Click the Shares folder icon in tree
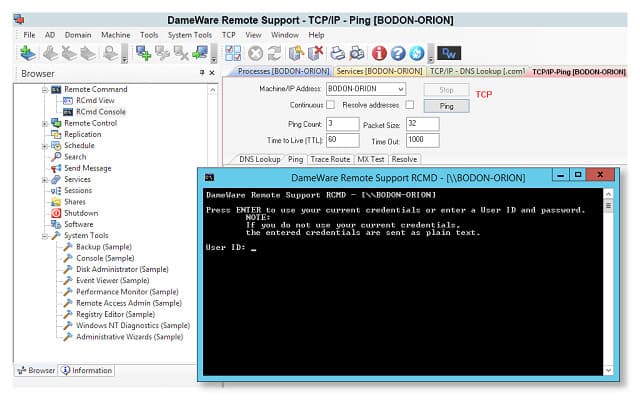This screenshot has width=640, height=400. (56, 202)
